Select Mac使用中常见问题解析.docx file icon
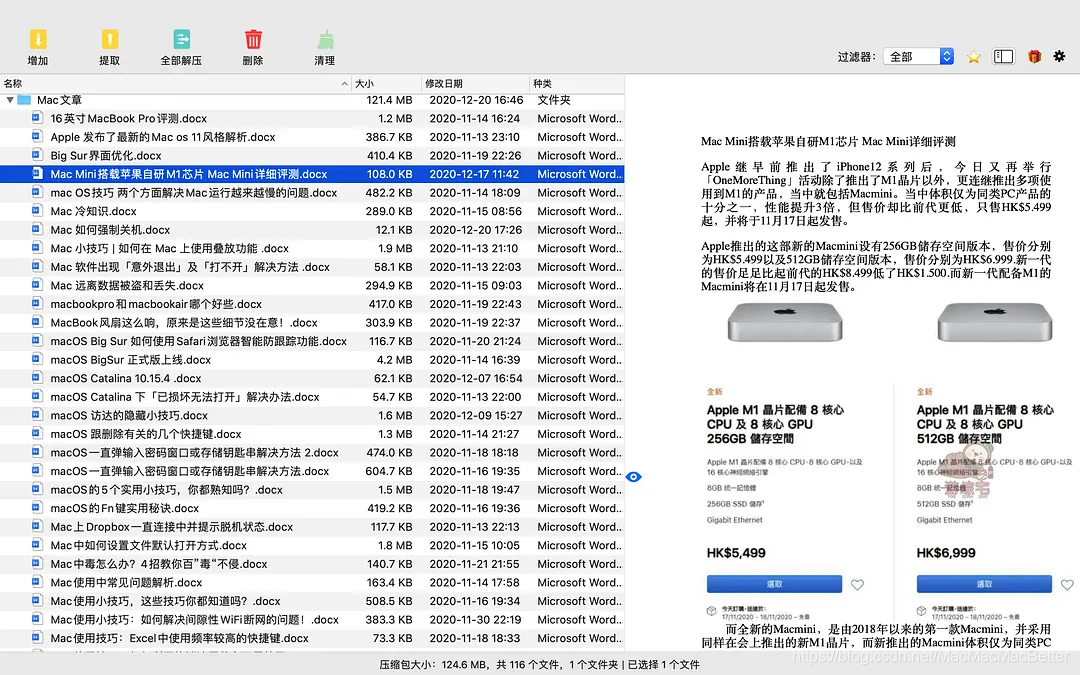Screen dimensions: 1080x675 tap(37, 583)
